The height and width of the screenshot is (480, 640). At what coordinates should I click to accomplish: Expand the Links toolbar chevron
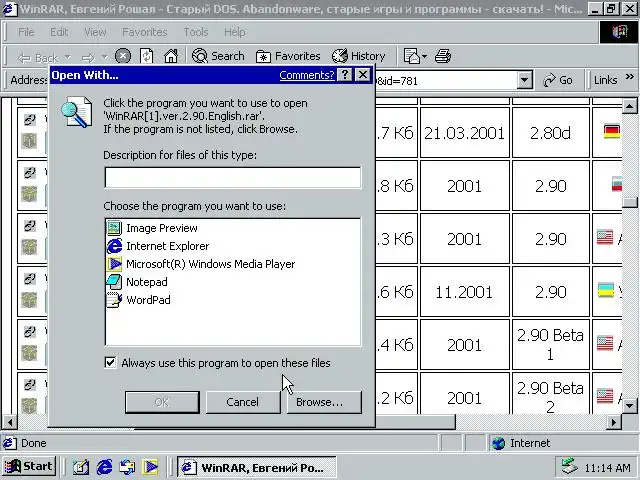pyautogui.click(x=630, y=76)
